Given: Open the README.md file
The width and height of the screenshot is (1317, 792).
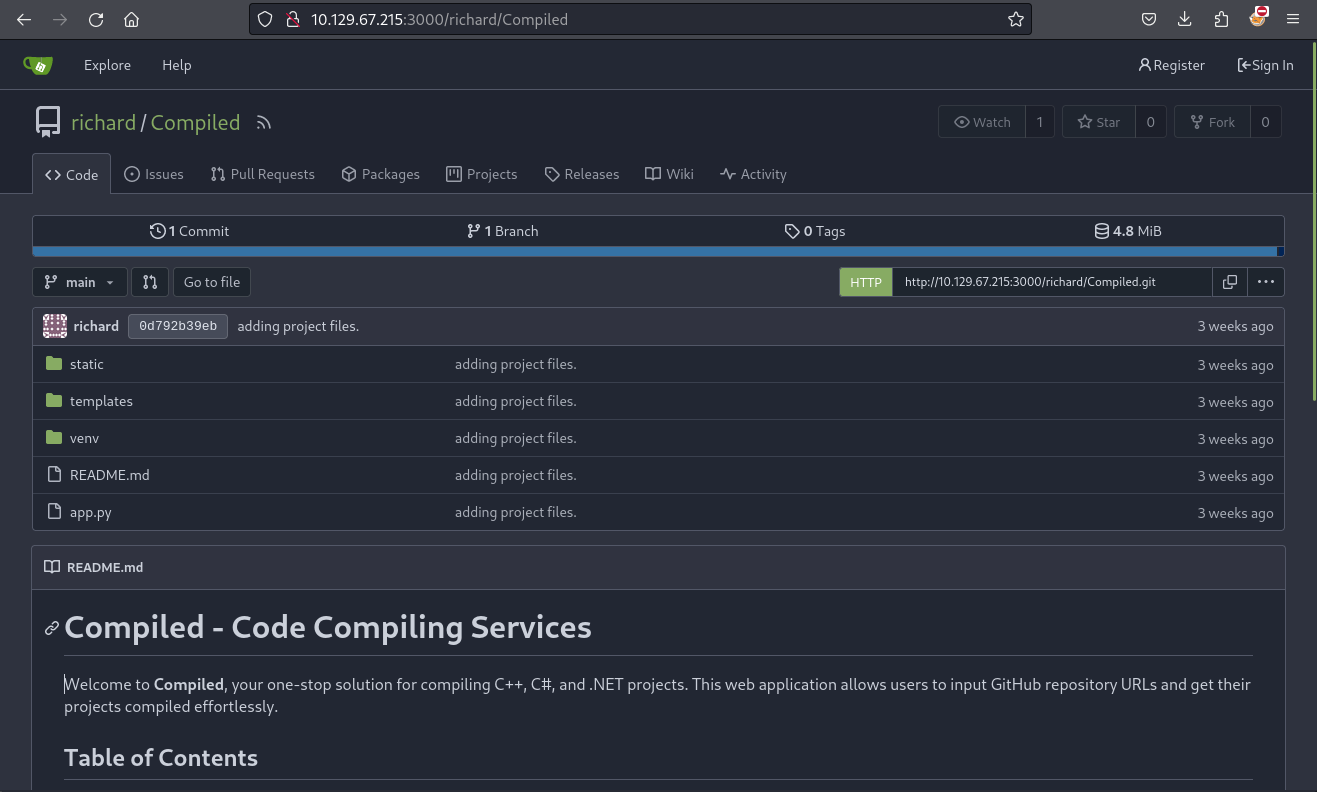Looking at the screenshot, I should pos(110,475).
